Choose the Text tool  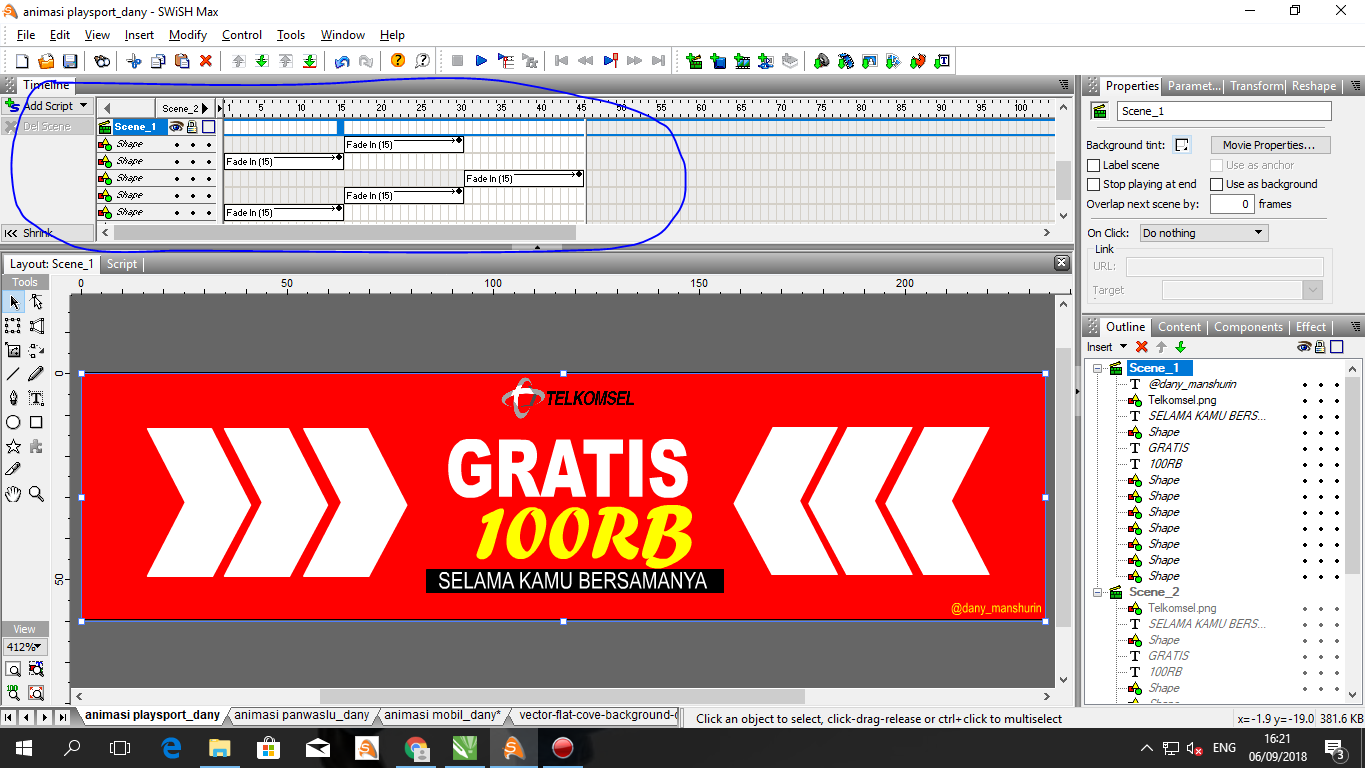[37, 398]
